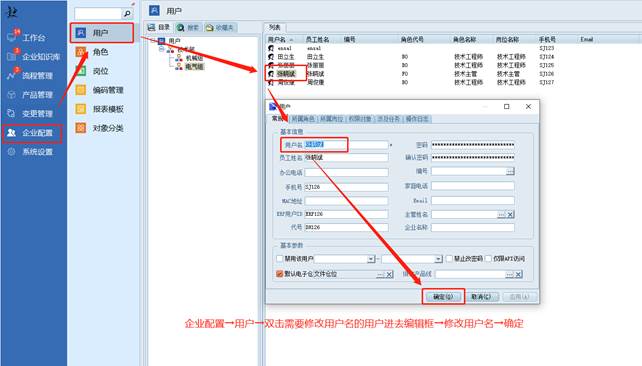Uncheck the 默认电子仓文件仓位 checkbox
642x366 pixels.
tap(280, 274)
